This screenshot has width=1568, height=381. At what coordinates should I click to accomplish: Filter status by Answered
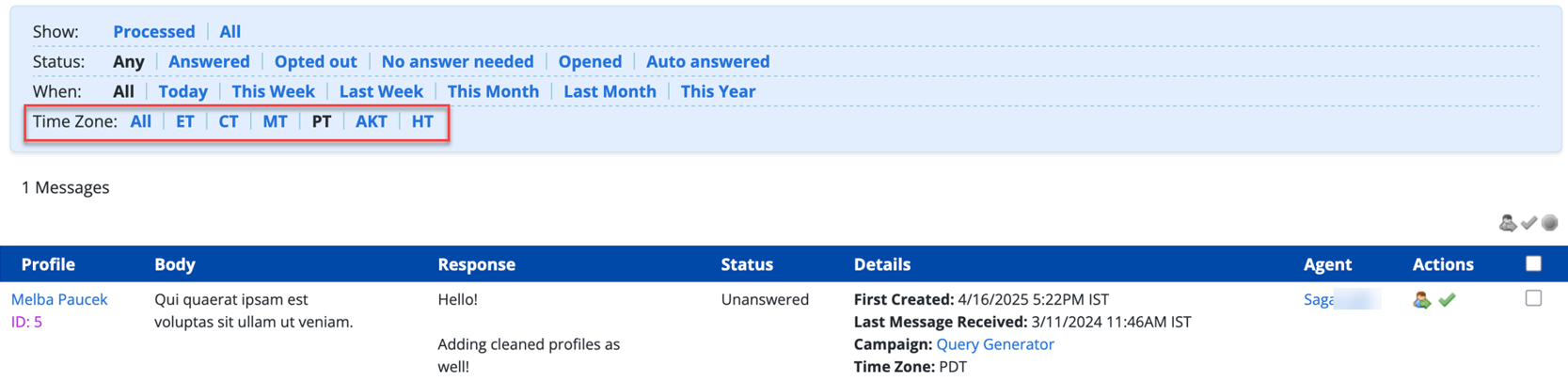point(209,61)
